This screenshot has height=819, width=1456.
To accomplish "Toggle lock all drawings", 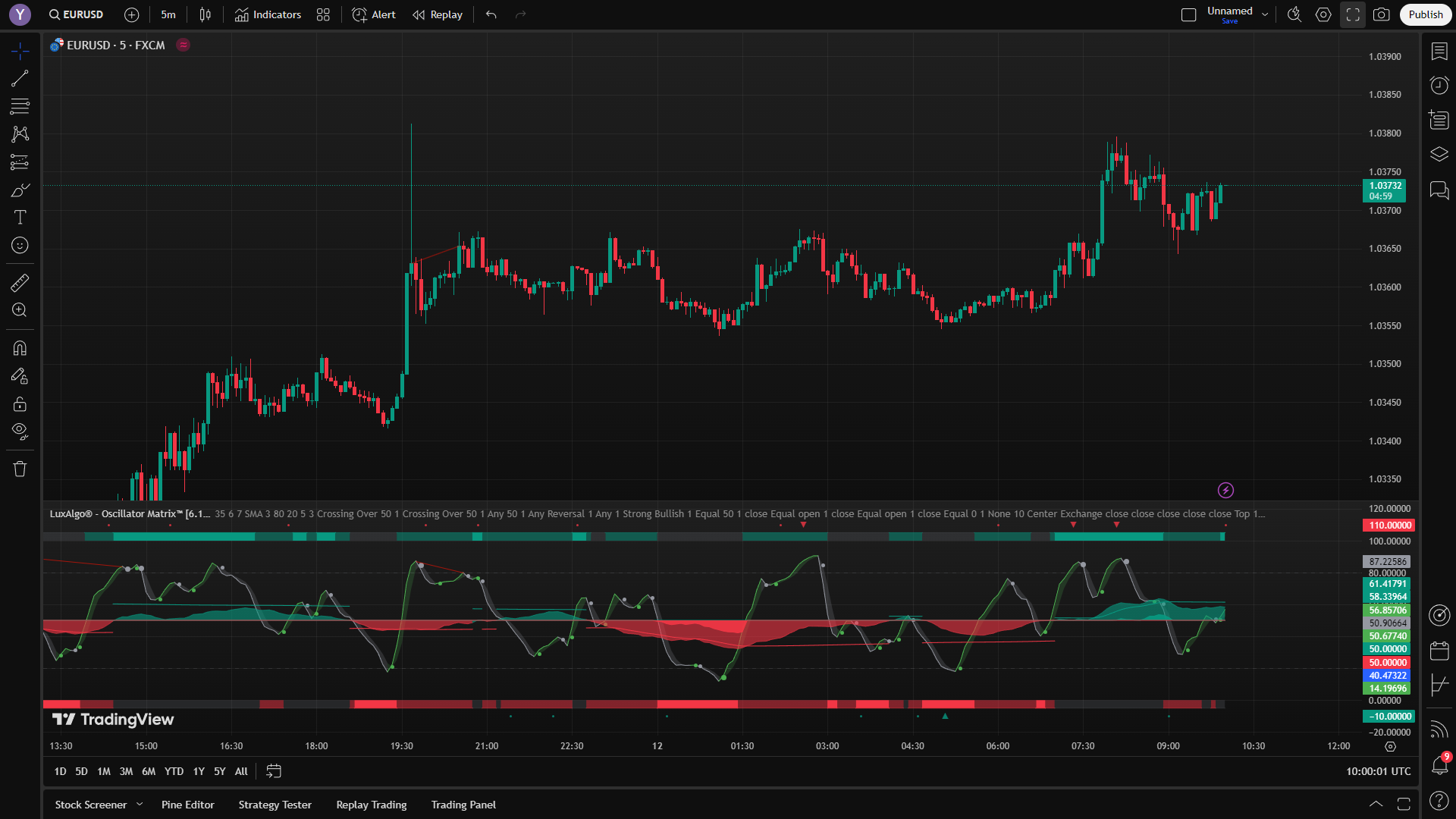I will click(x=20, y=403).
